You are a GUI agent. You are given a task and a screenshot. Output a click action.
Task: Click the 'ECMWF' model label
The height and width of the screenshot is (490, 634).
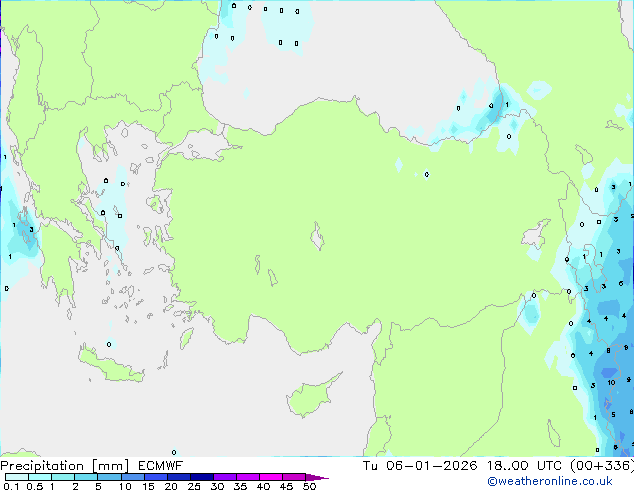point(161,466)
